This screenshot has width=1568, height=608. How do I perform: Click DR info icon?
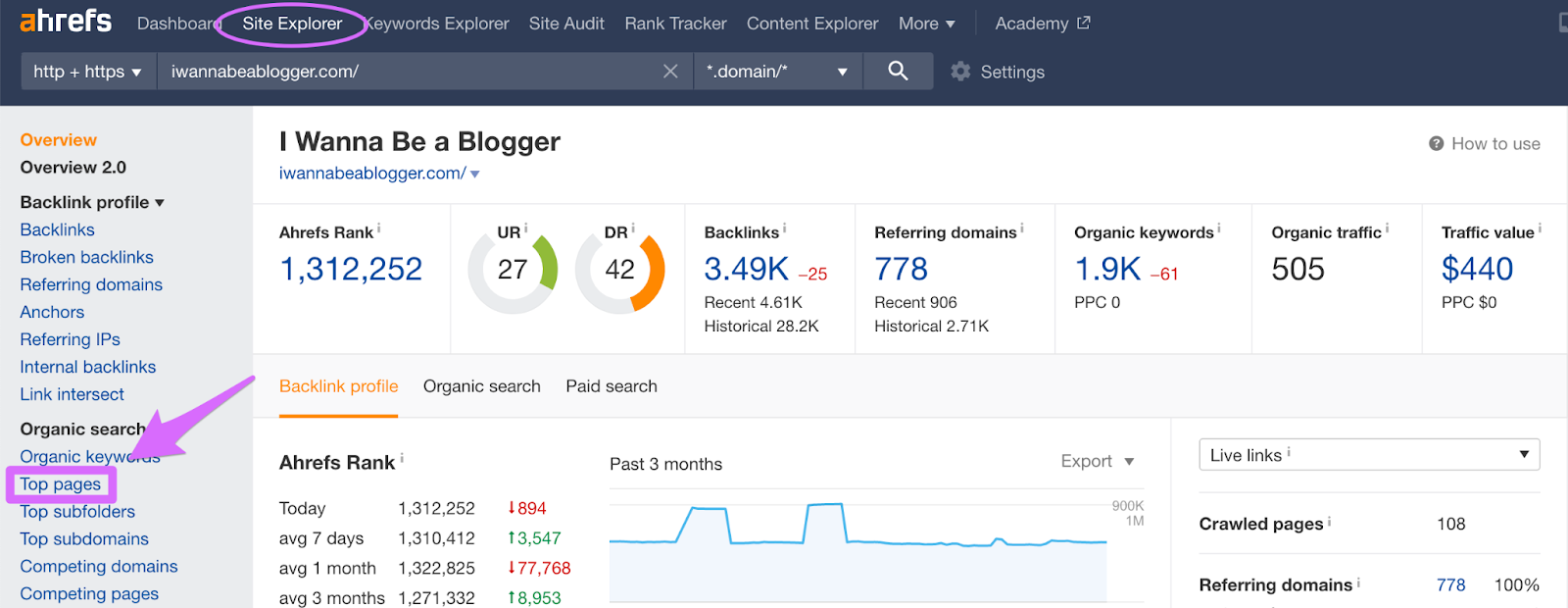633,228
